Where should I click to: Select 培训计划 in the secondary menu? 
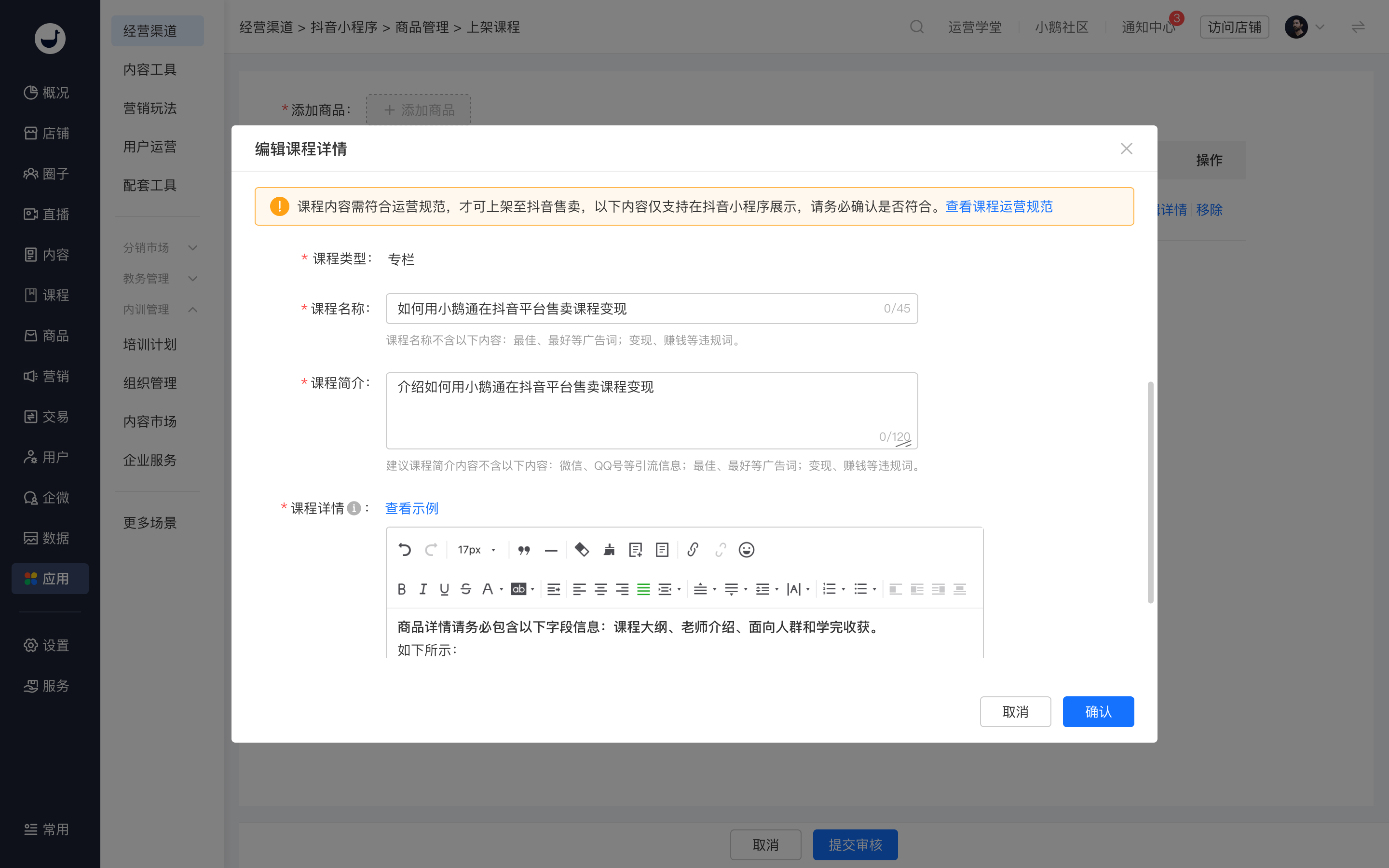pos(150,344)
